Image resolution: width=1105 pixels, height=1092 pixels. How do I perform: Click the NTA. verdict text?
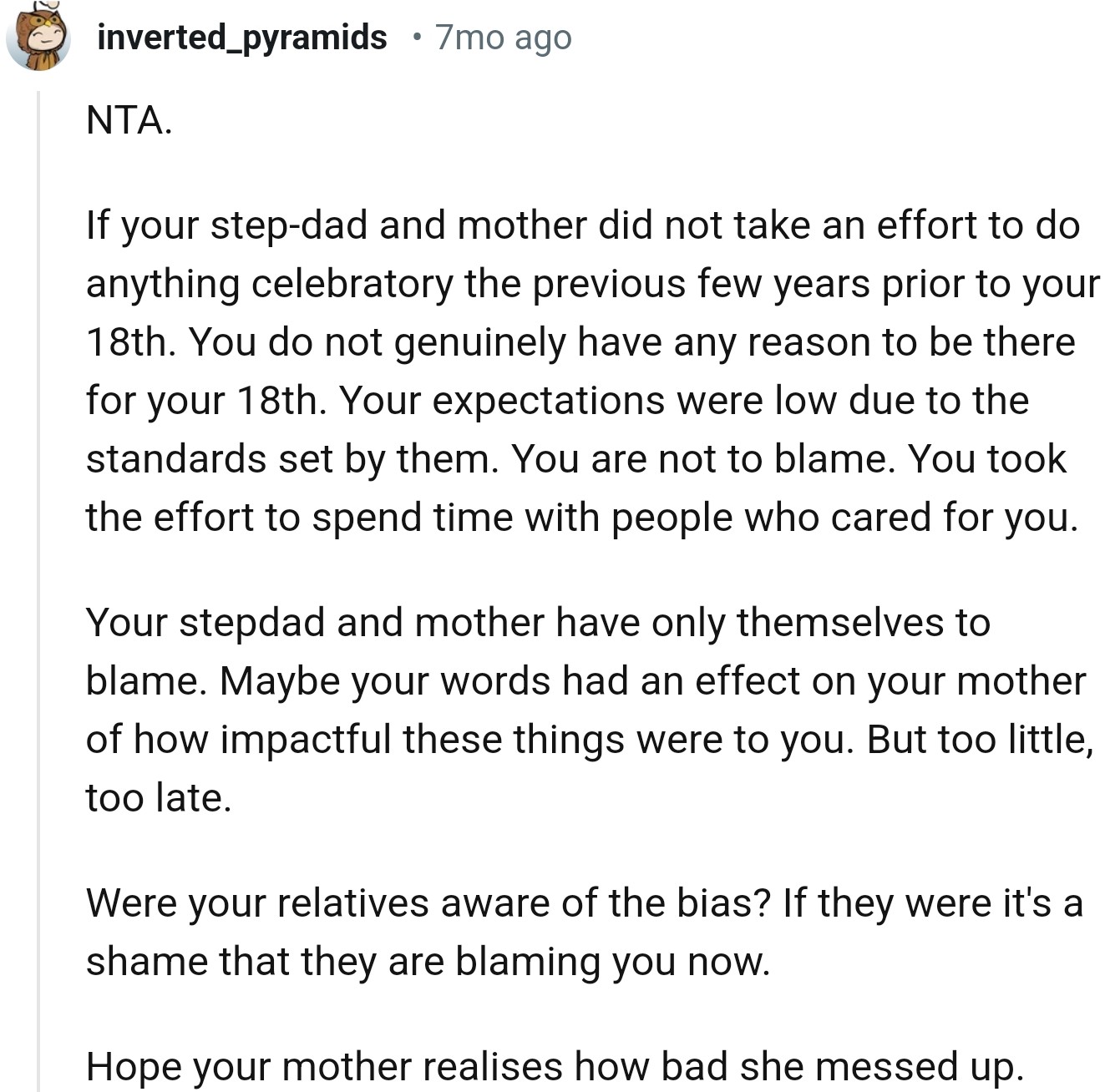[x=129, y=120]
